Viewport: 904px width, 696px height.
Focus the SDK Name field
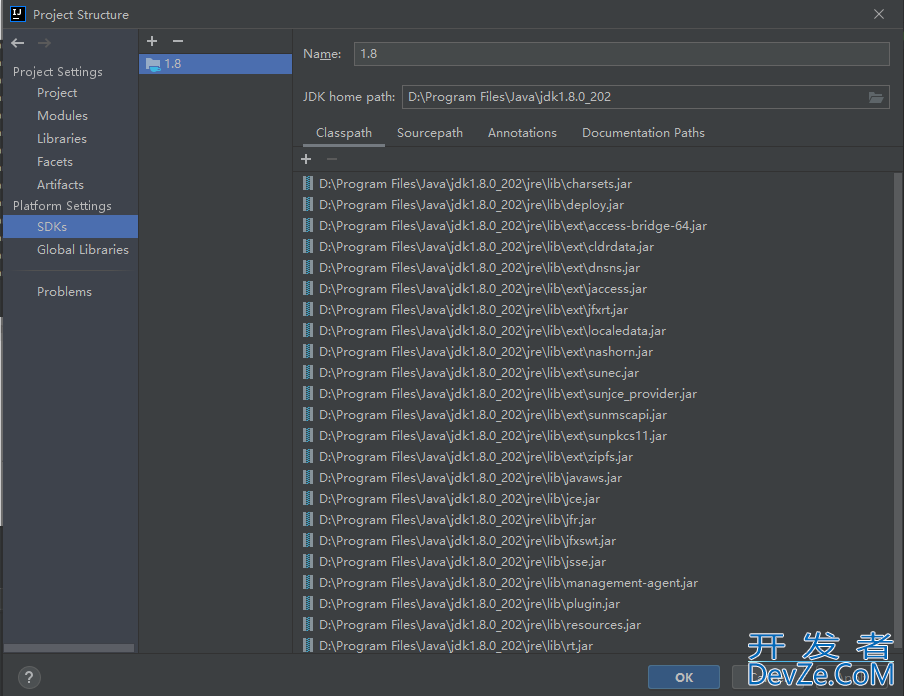click(x=622, y=54)
